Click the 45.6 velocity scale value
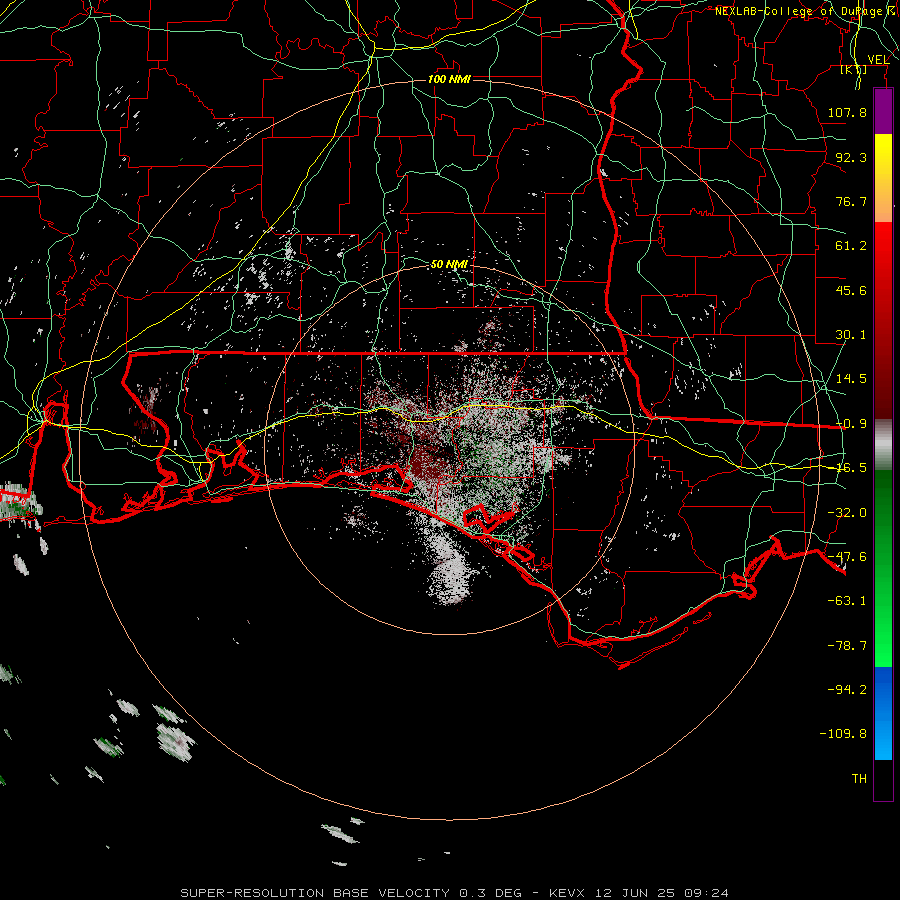Screen dimensions: 900x900 (851, 290)
